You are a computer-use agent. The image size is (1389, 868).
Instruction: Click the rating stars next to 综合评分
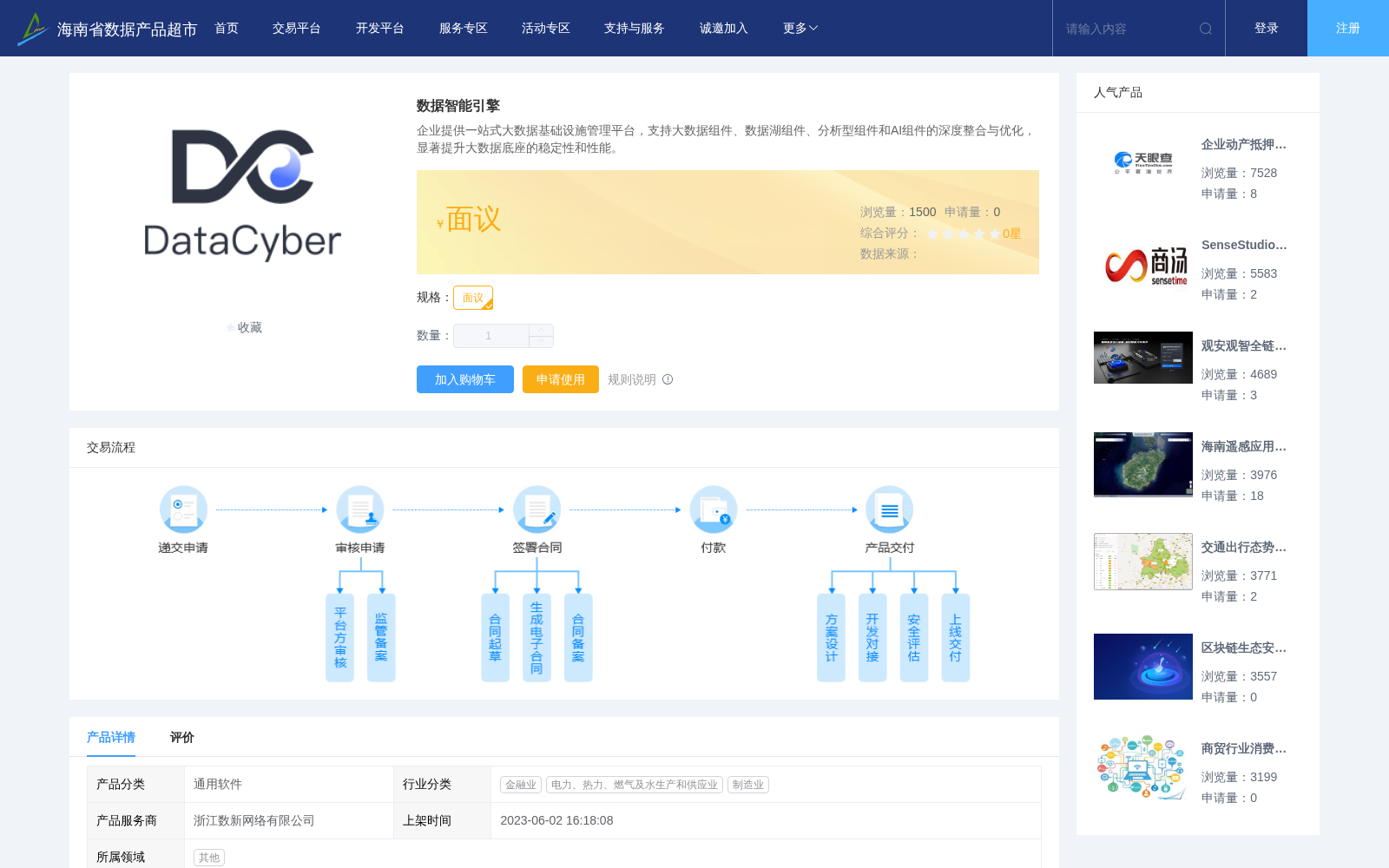click(964, 233)
